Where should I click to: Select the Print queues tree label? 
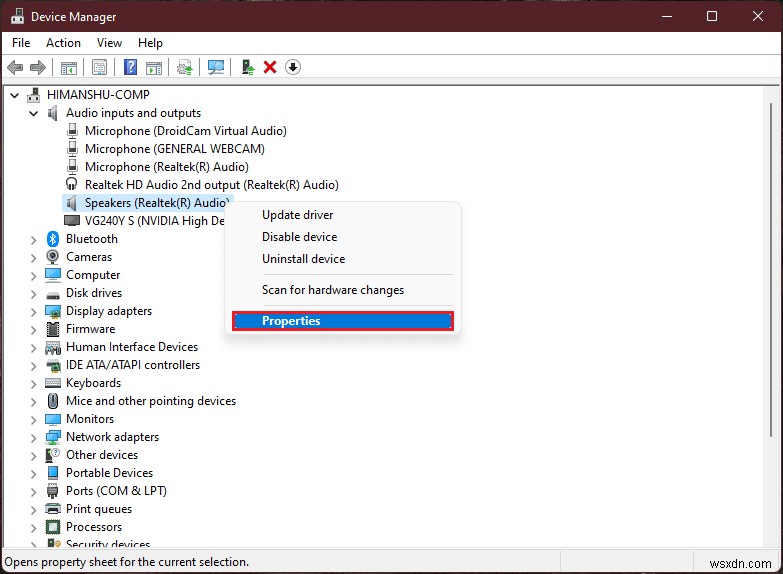coord(99,509)
